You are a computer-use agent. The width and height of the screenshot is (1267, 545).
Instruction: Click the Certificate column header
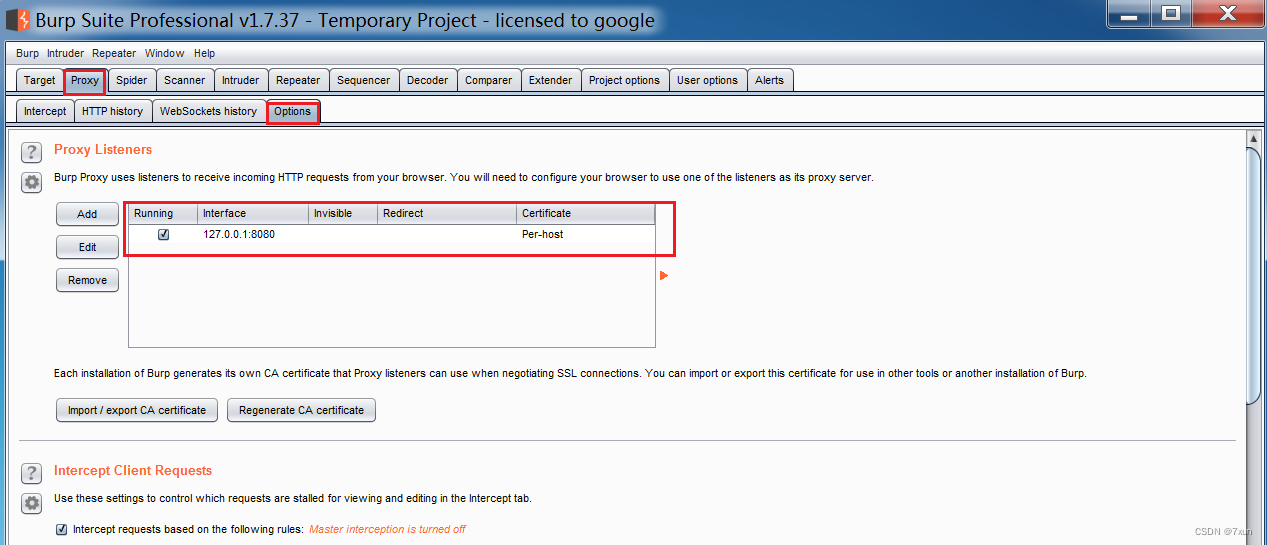[x=586, y=213]
